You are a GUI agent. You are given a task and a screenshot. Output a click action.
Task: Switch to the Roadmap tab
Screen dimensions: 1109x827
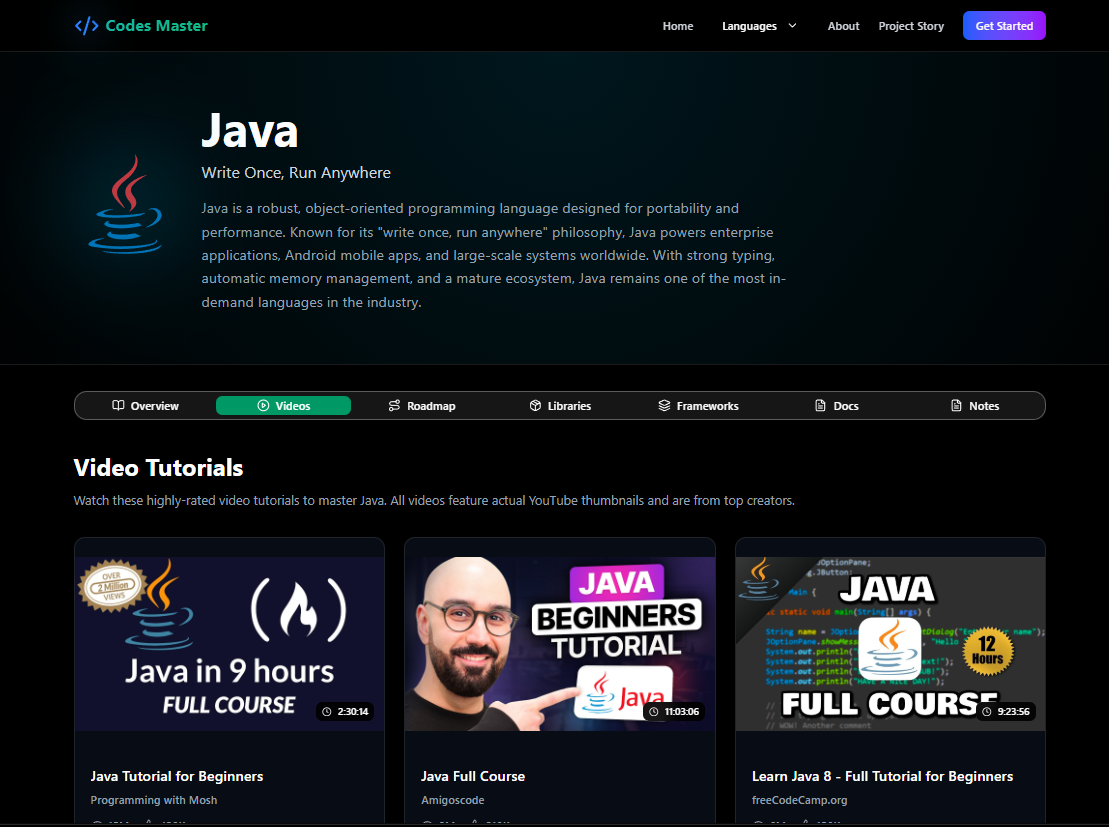(422, 405)
